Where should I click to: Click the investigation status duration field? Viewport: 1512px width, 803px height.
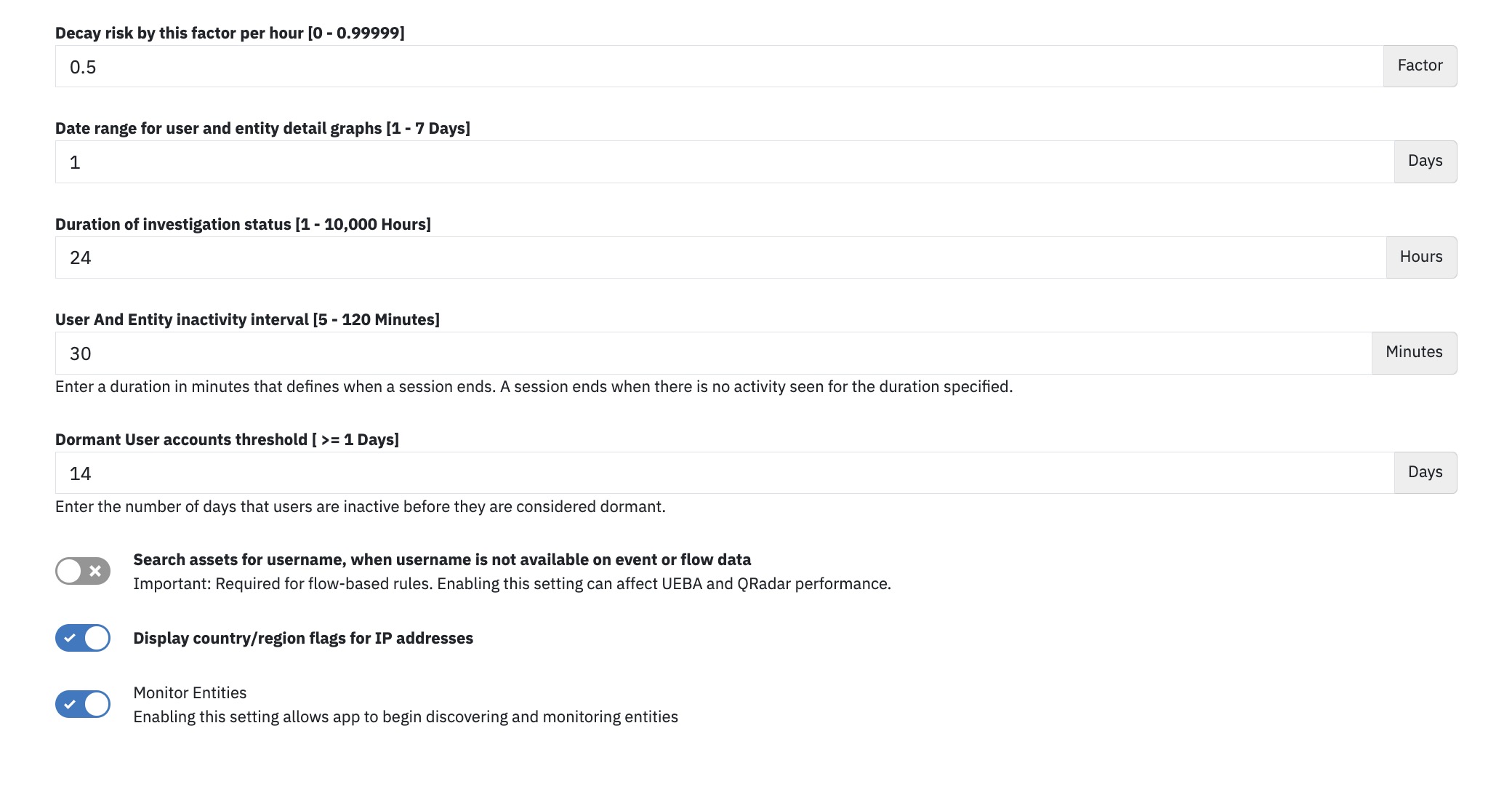coord(720,257)
